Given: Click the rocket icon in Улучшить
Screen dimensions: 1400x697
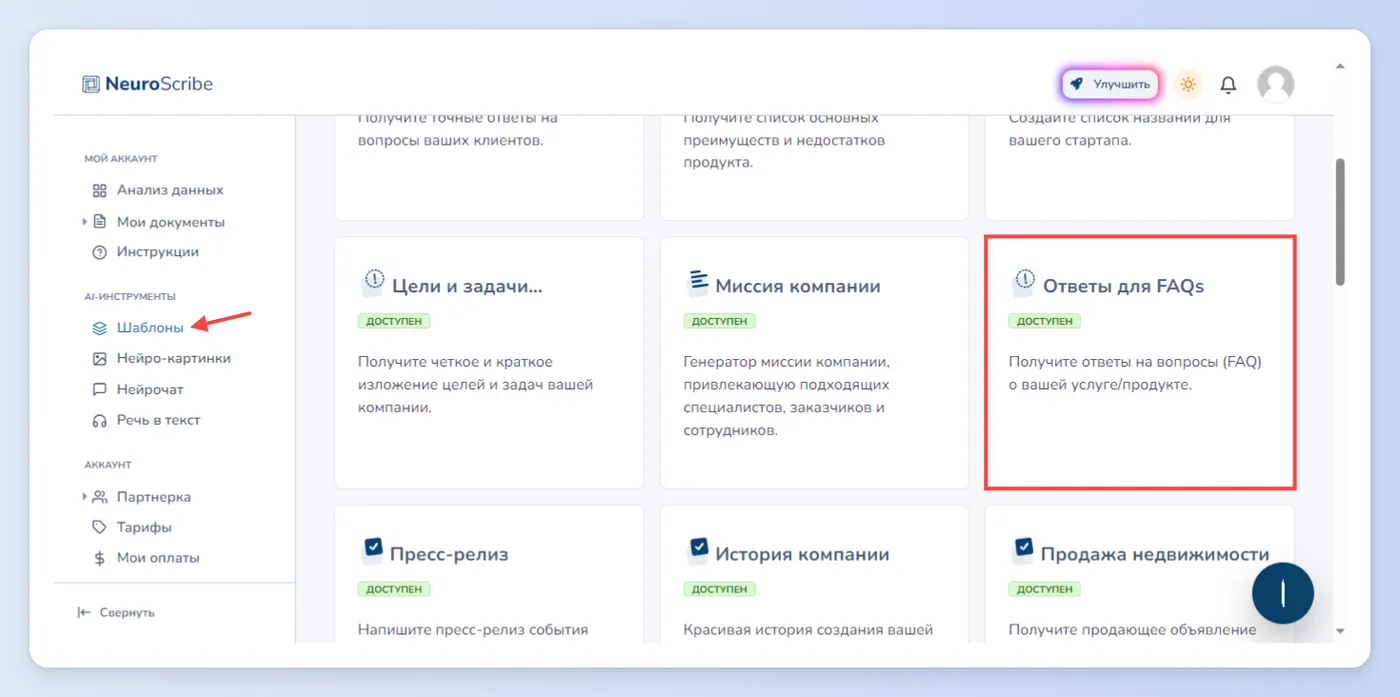Looking at the screenshot, I should [1077, 85].
